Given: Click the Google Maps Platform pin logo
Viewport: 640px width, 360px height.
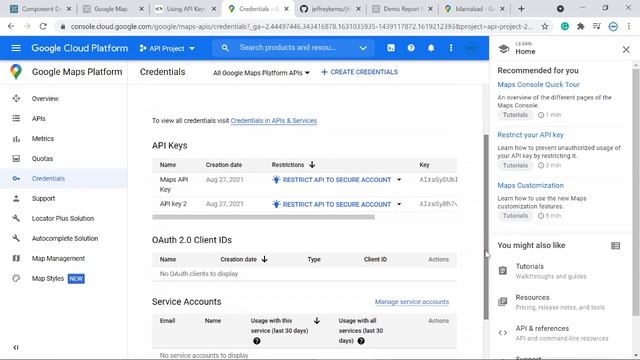Looking at the screenshot, I should pyautogui.click(x=16, y=72).
